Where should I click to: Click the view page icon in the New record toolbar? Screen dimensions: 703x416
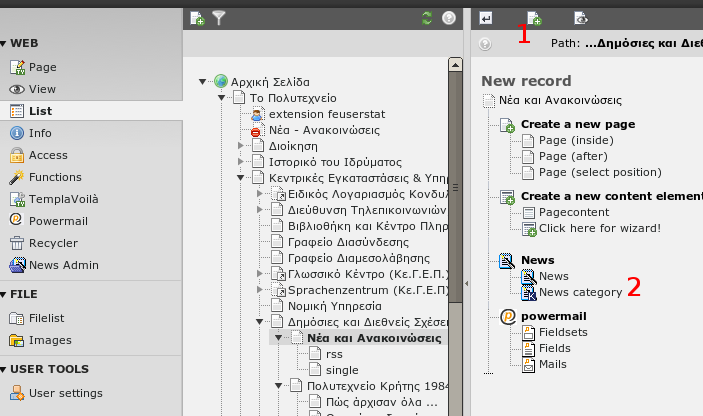(580, 17)
